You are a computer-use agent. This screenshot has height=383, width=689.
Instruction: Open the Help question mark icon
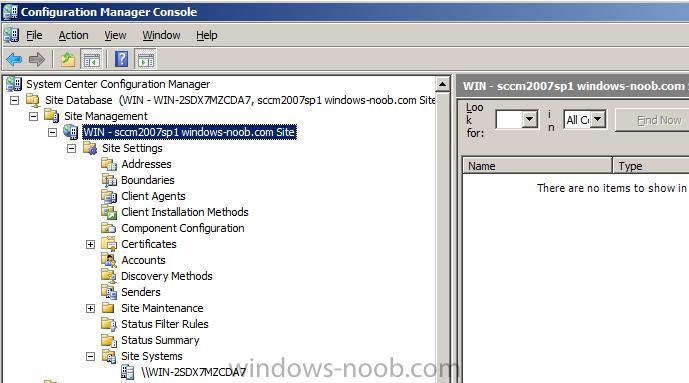coord(121,59)
